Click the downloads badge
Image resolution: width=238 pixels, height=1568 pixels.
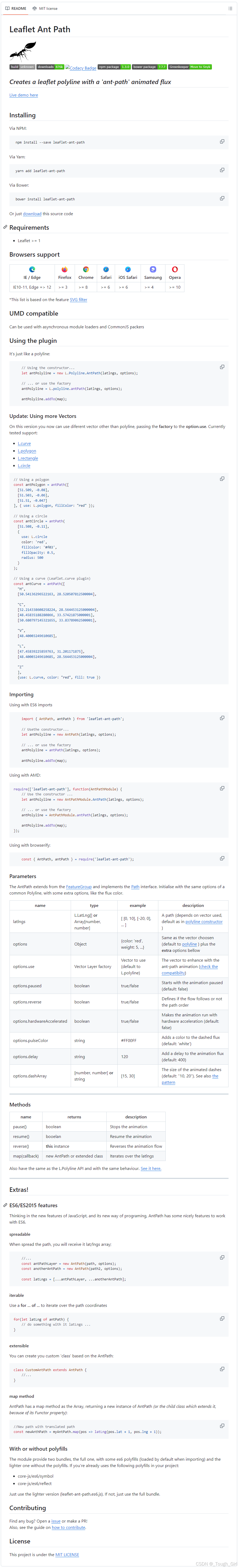click(x=50, y=67)
